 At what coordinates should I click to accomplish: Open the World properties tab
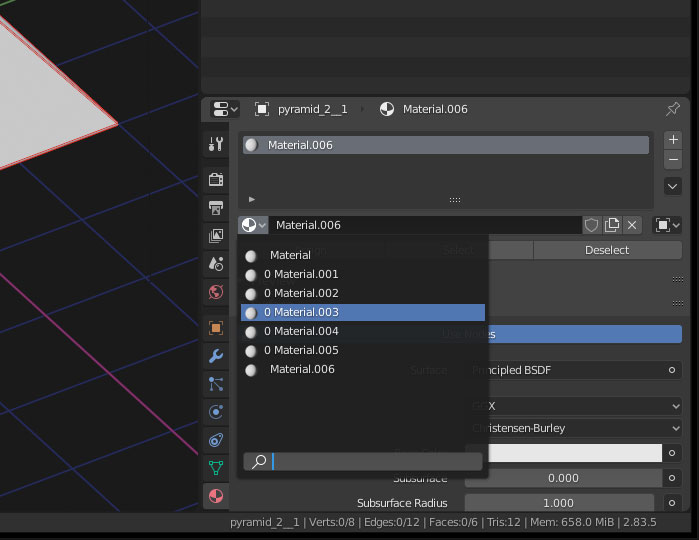coord(216,292)
